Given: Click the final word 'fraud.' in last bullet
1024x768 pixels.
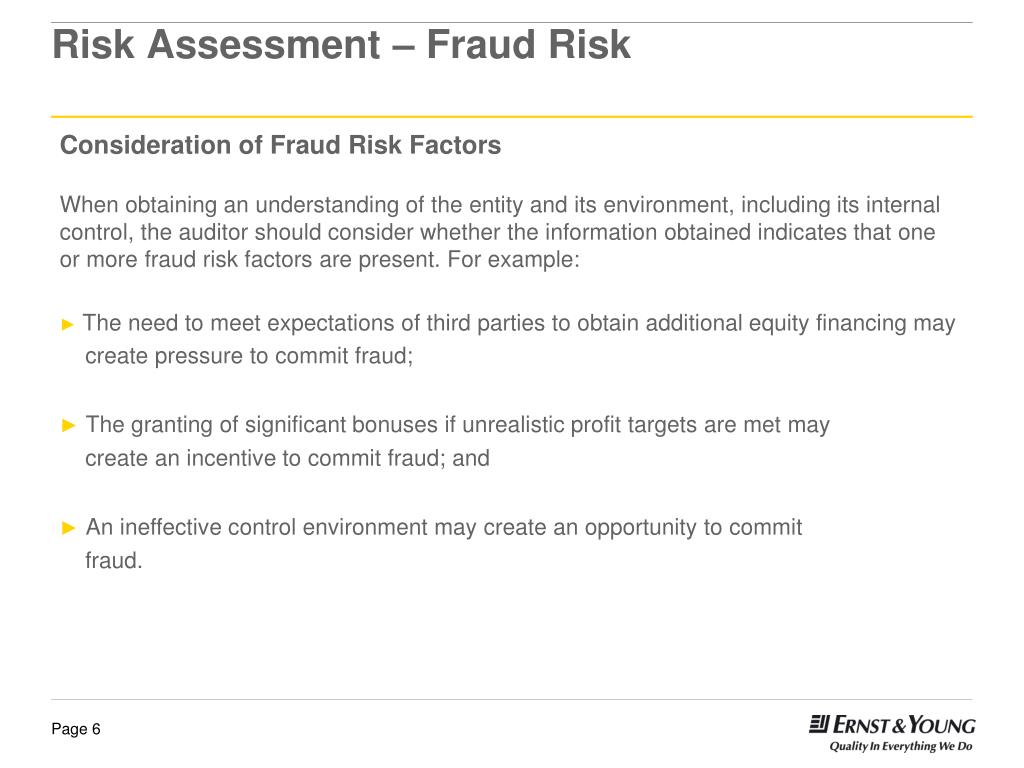Looking at the screenshot, I should (x=114, y=561).
